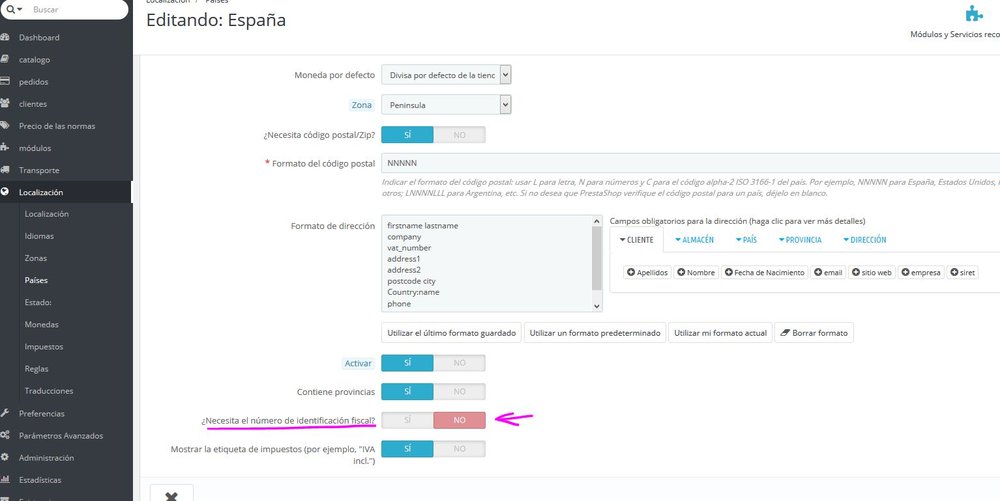The height and width of the screenshot is (501, 1000).
Task: Click the Dashboard icon in sidebar
Action: coord(6,38)
